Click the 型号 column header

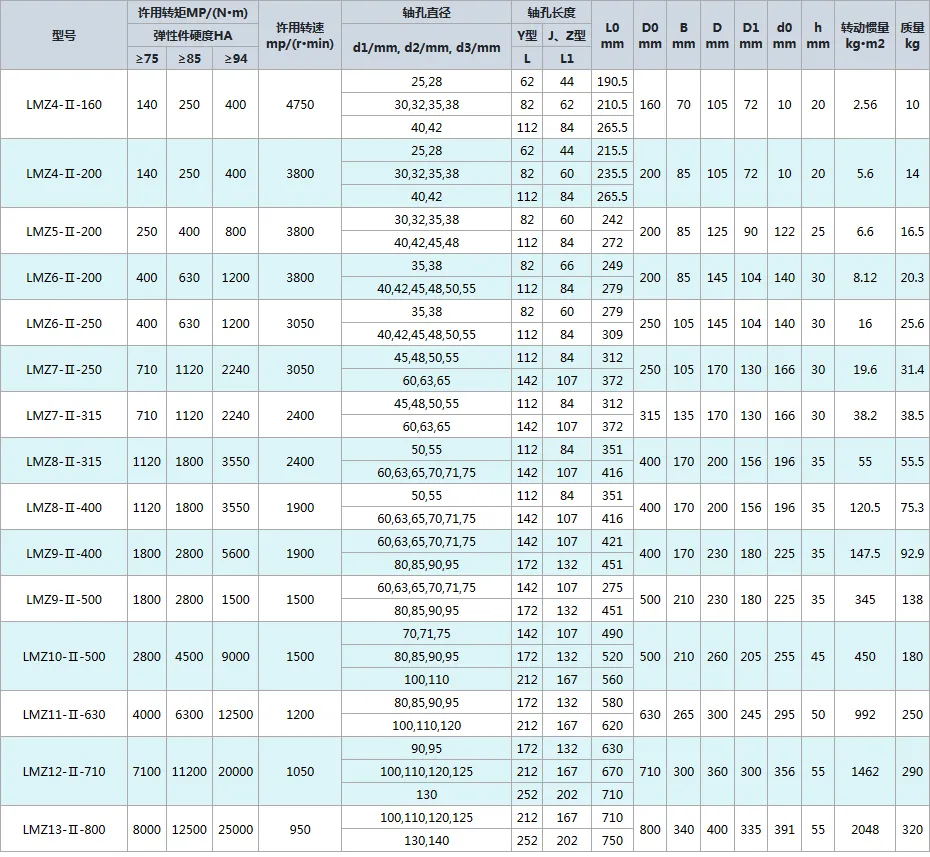click(63, 35)
